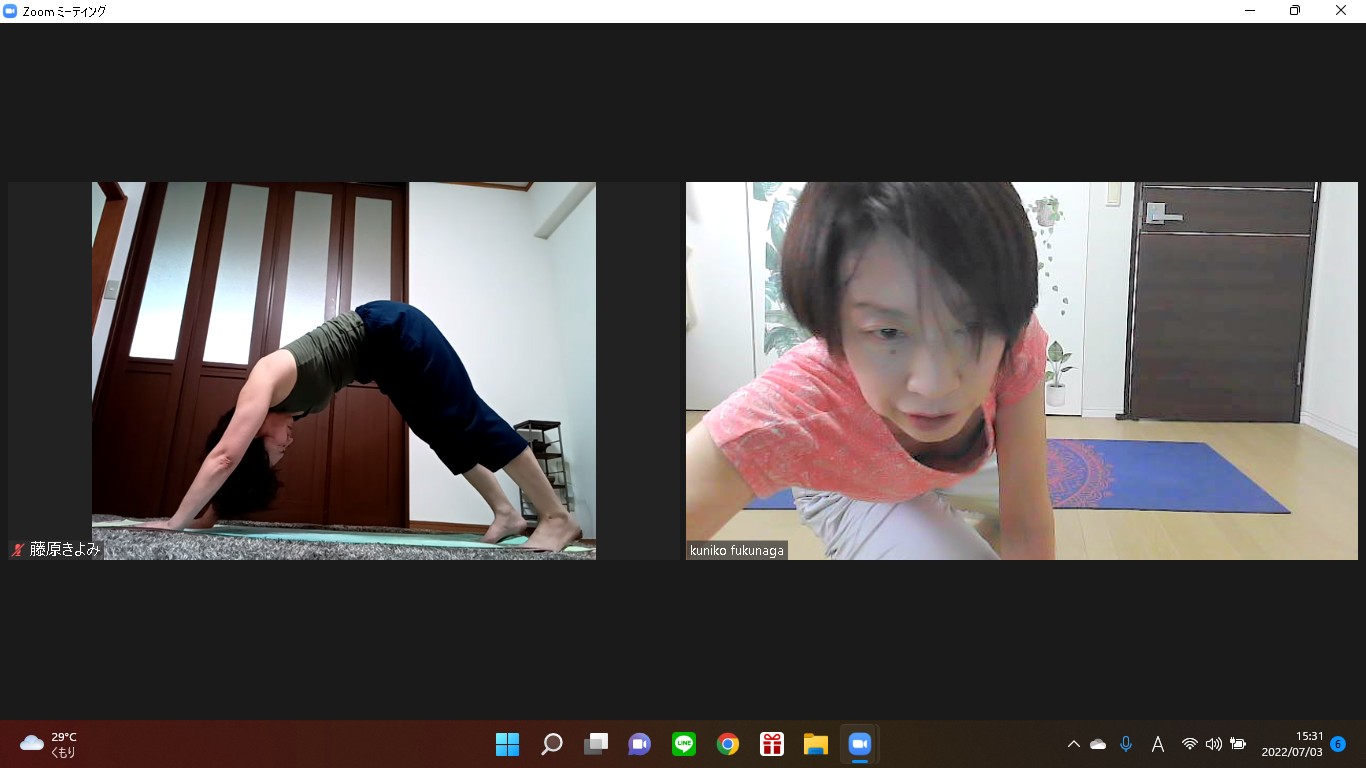
Task: Open Wi-Fi network settings in tray
Action: coord(1190,744)
